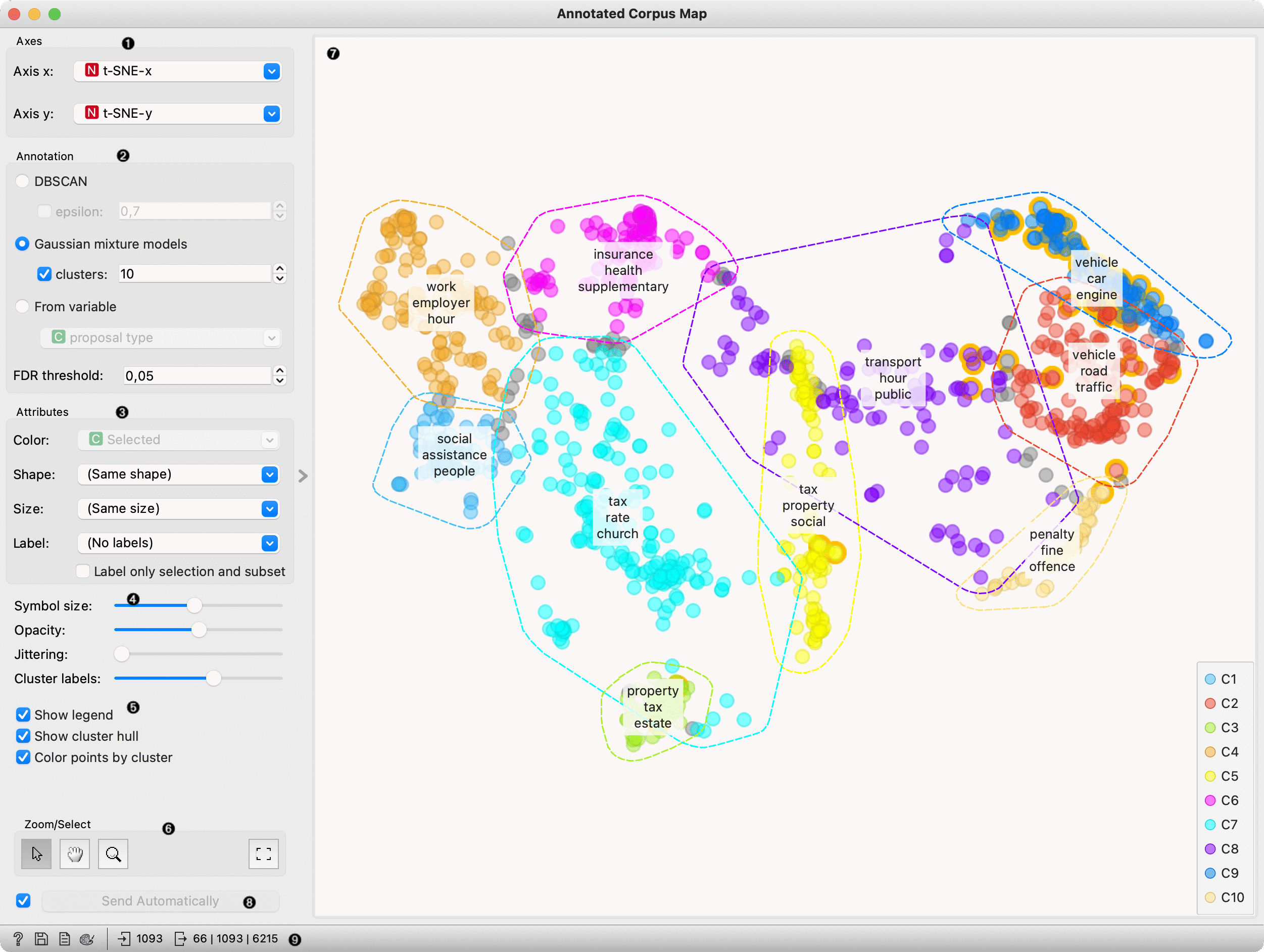Select the DBSCAN radio button
The height and width of the screenshot is (952, 1264).
(x=22, y=180)
